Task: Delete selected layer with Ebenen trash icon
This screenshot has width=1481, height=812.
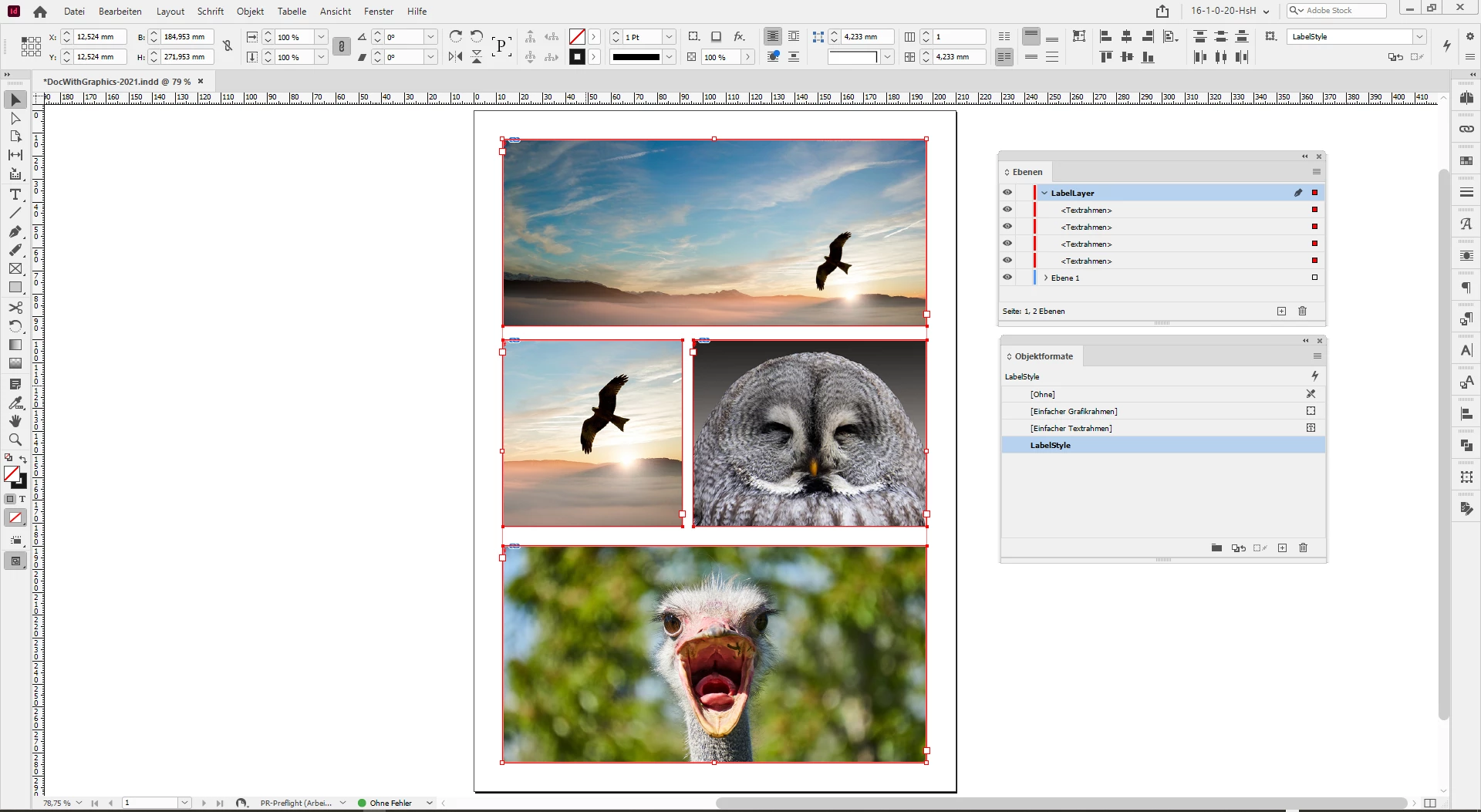Action: point(1302,311)
